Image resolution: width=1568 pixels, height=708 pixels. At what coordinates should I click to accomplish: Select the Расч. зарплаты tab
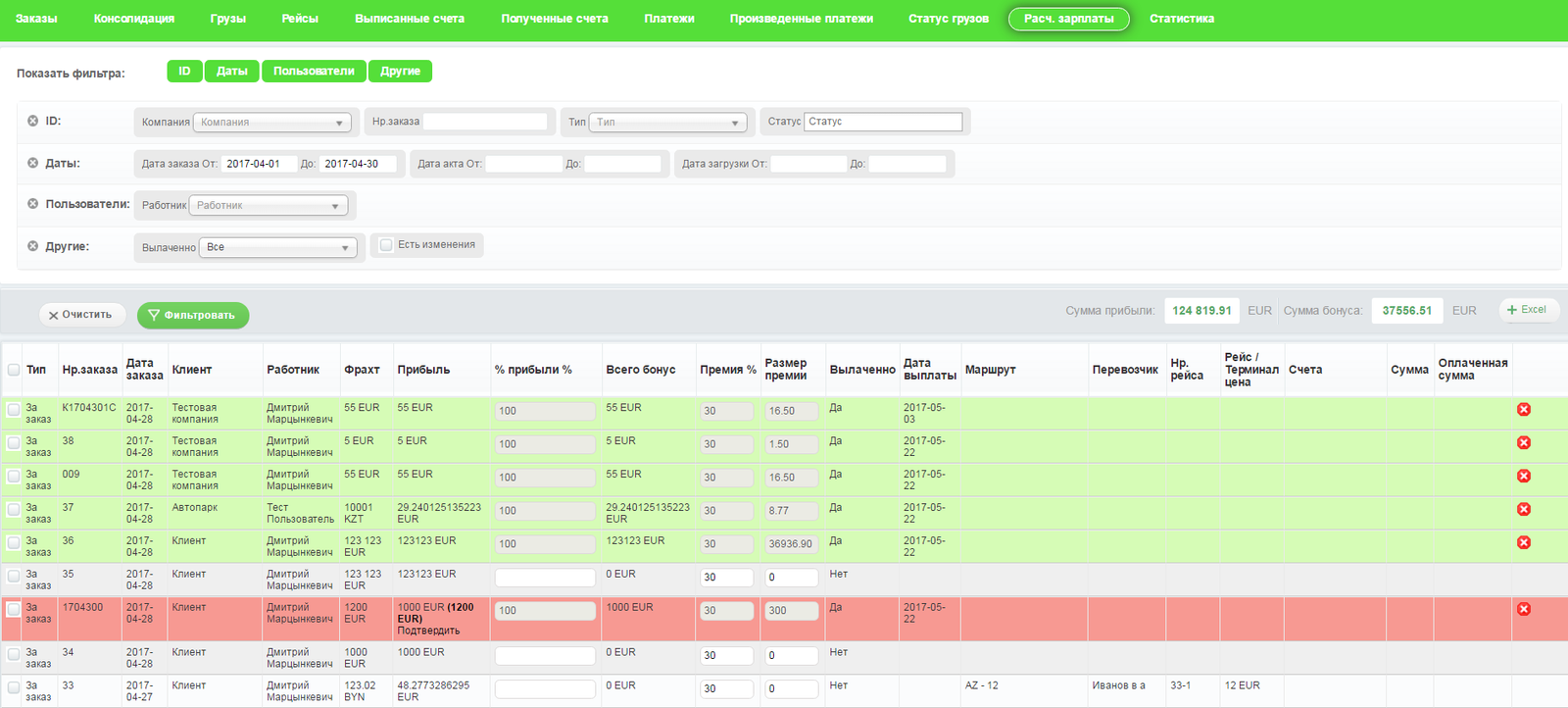pyautogui.click(x=1069, y=19)
